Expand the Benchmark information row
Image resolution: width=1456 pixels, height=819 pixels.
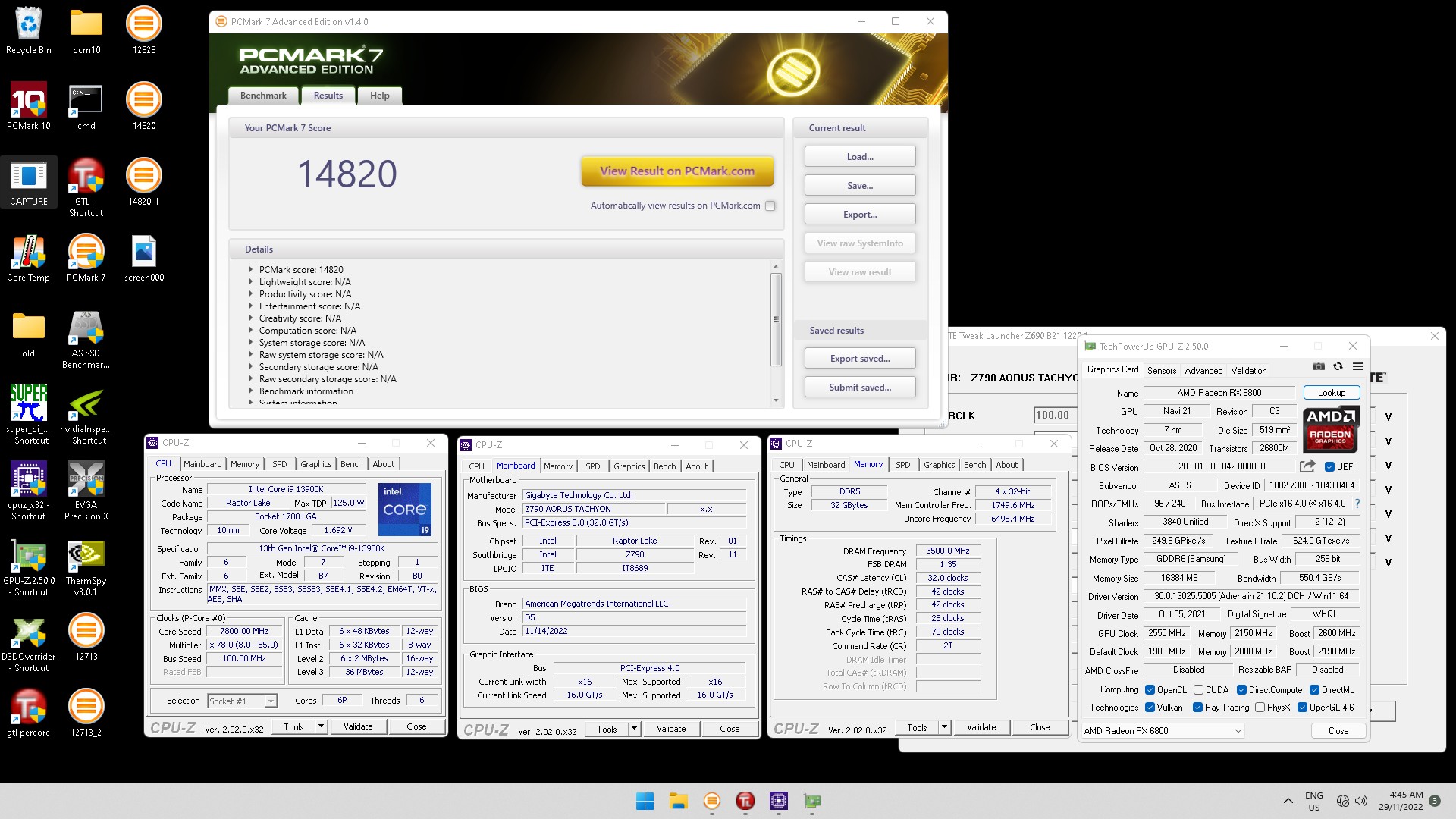click(x=250, y=391)
